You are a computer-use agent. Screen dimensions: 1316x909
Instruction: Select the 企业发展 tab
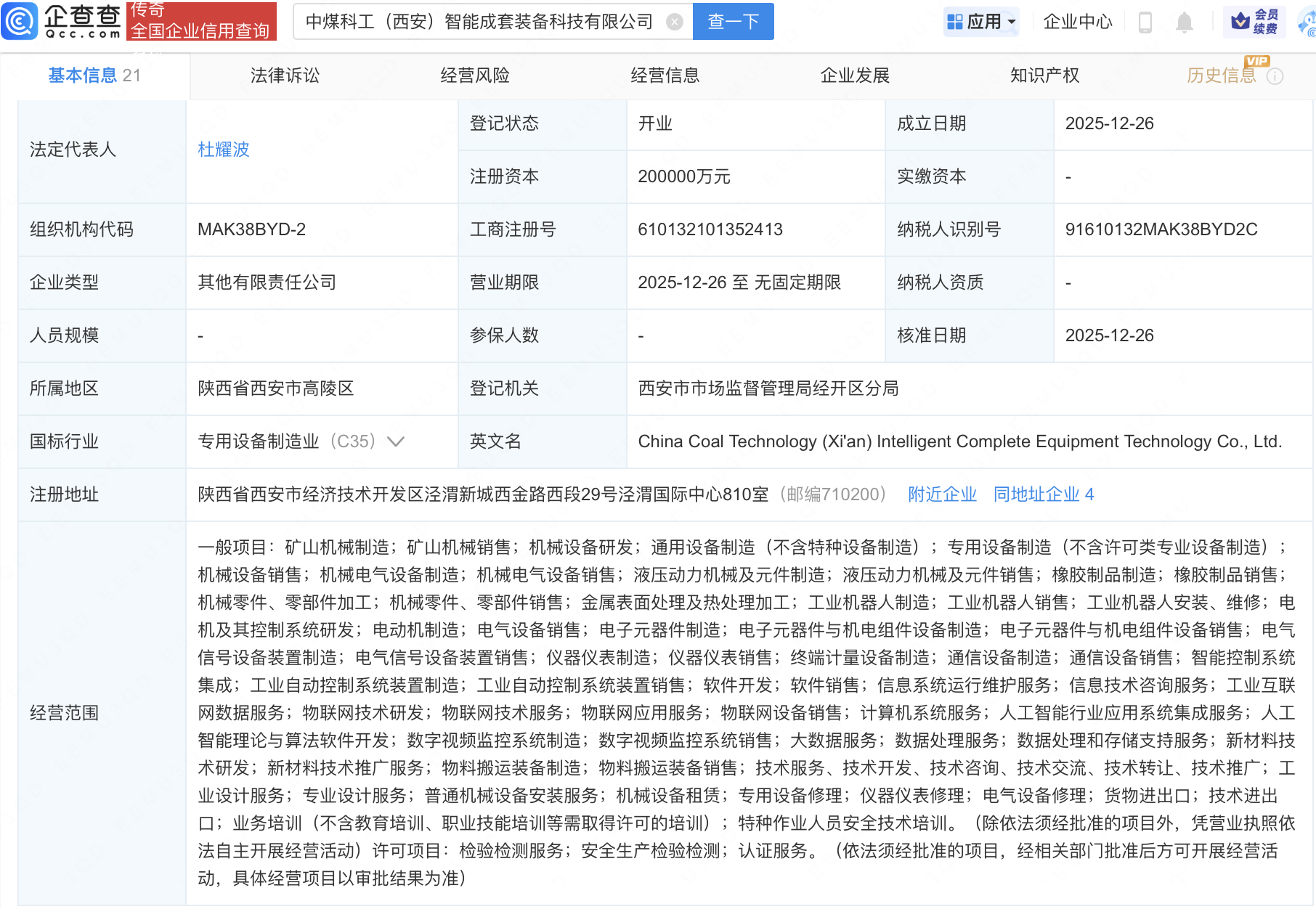click(x=855, y=76)
